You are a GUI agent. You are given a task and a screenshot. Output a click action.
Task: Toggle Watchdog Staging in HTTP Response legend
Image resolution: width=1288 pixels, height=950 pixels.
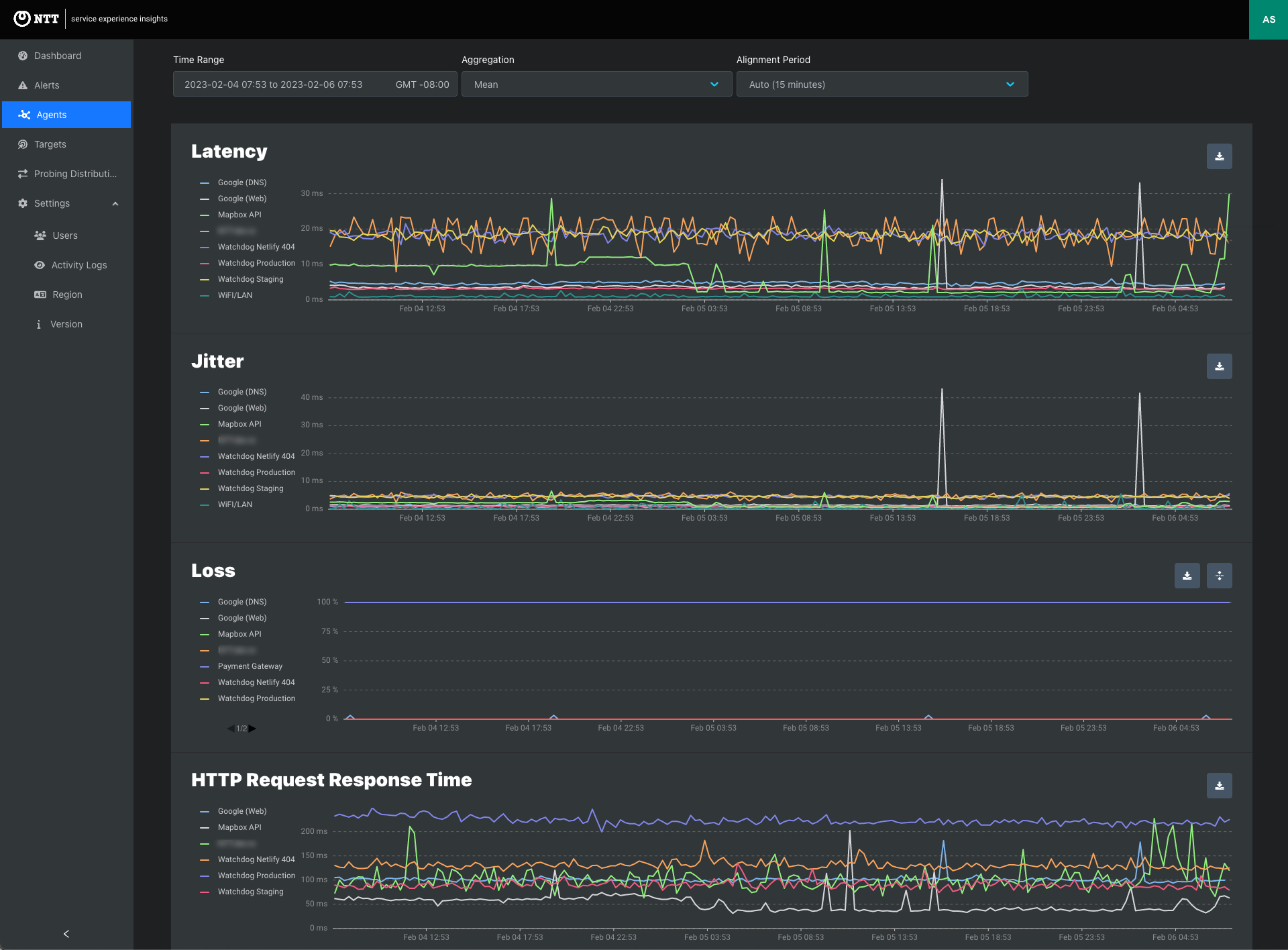[241, 892]
